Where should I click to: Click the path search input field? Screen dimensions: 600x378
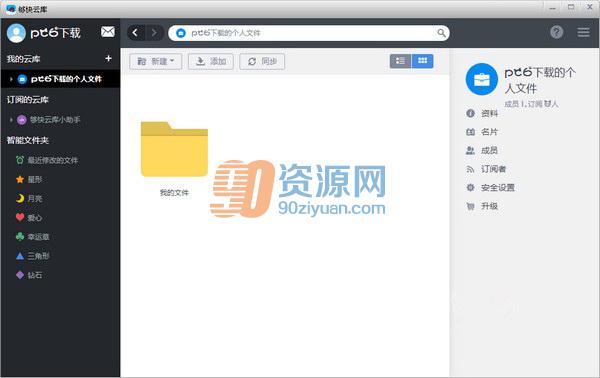tap(309, 33)
